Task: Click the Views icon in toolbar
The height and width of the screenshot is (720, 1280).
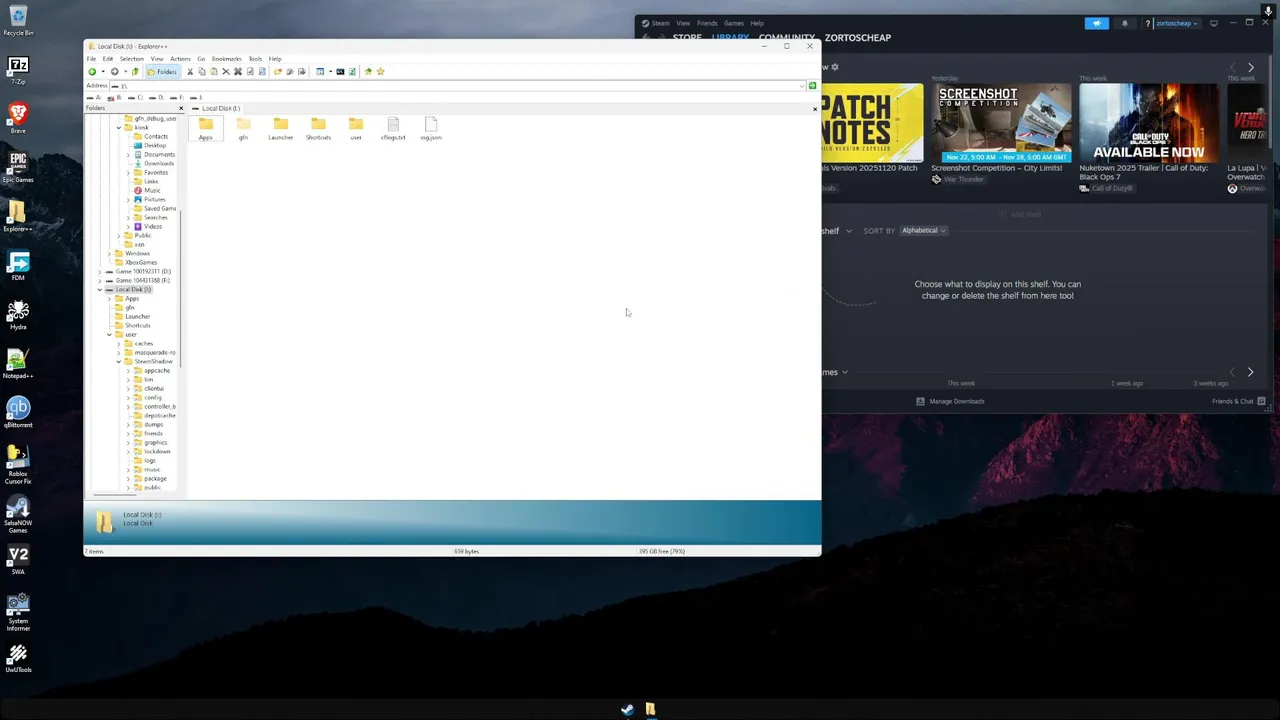Action: coord(320,72)
